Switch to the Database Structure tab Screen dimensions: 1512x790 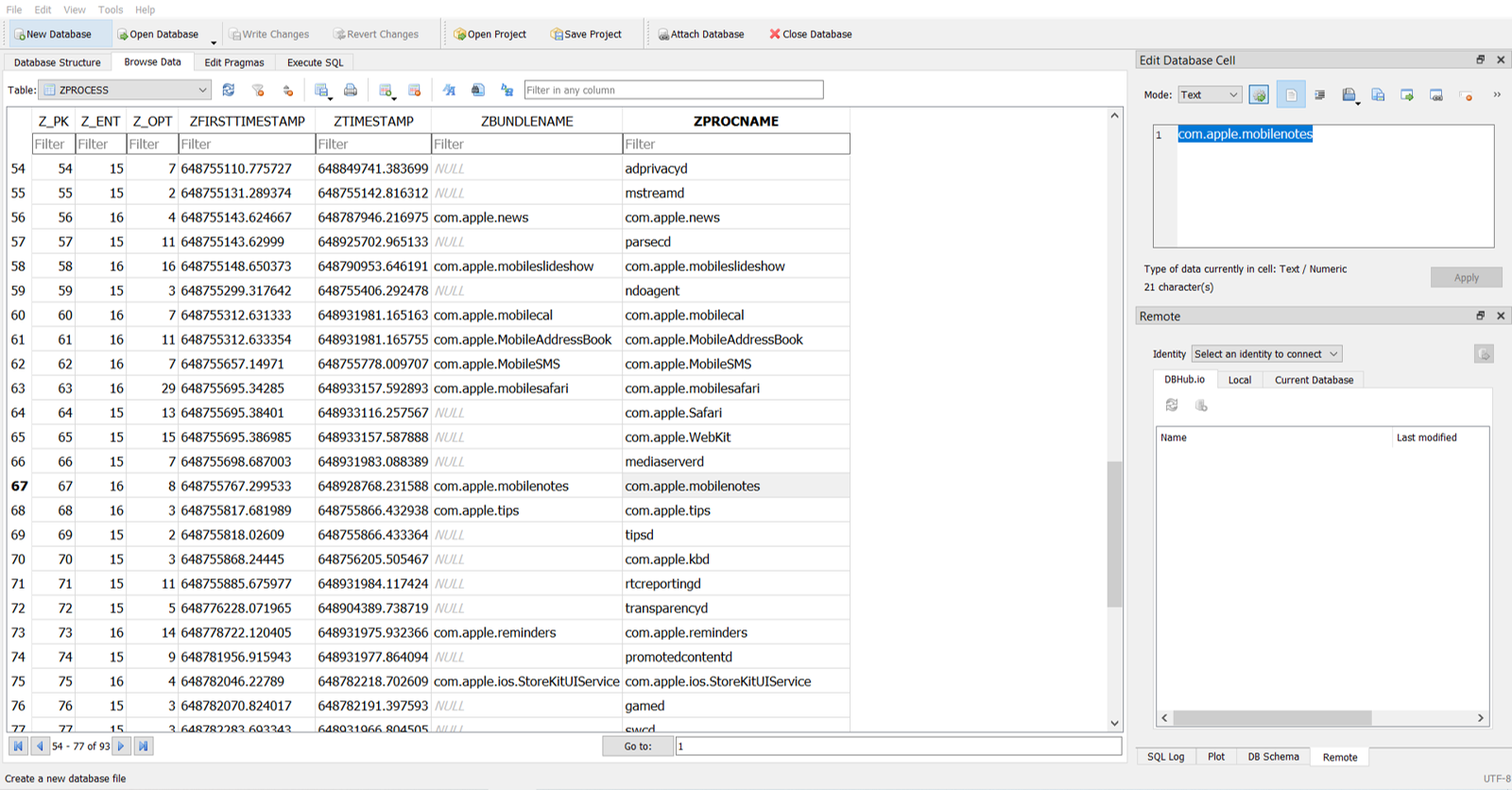(58, 62)
